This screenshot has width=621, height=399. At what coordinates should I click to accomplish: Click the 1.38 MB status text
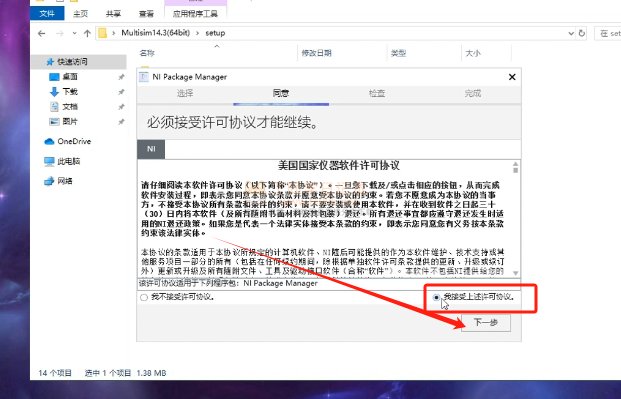point(151,373)
